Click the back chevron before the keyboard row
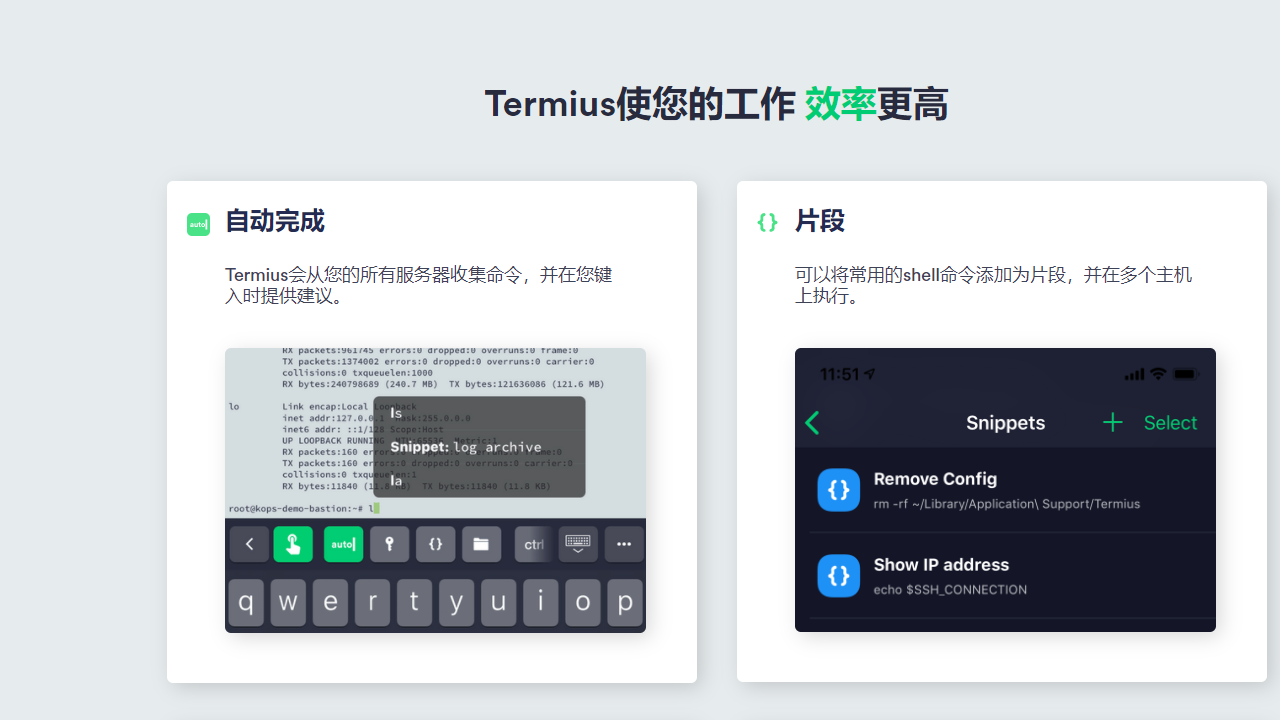The image size is (1280, 720). coord(249,544)
